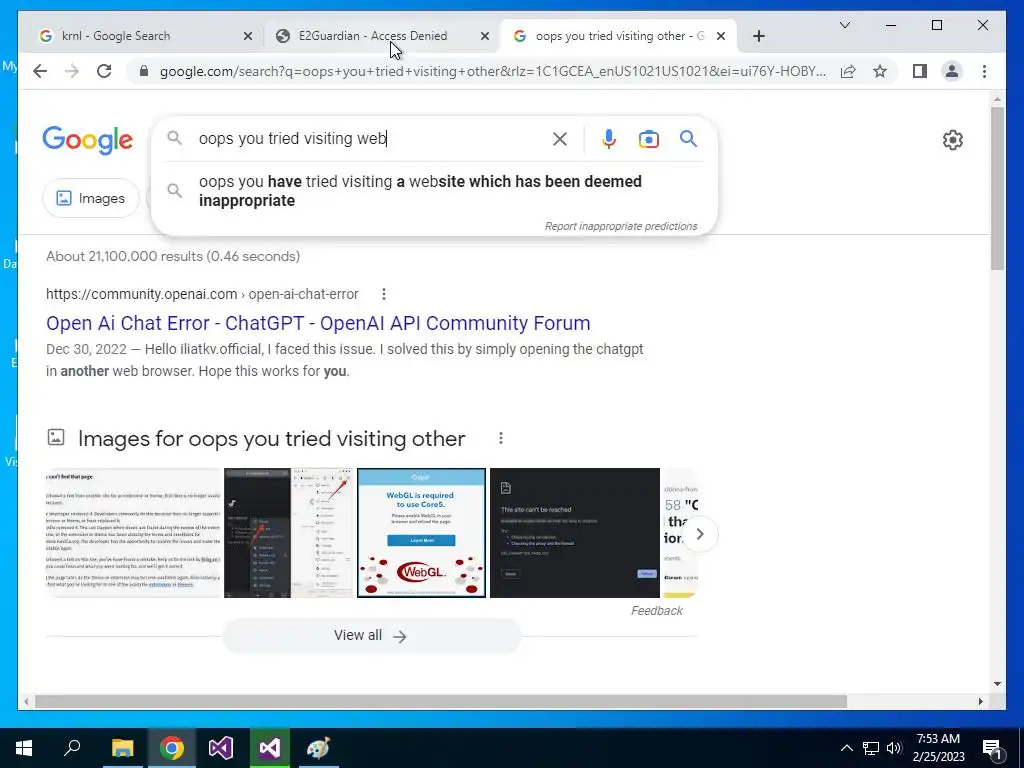The width and height of the screenshot is (1024, 768).
Task: Close the oops you tried visiting tab
Action: 721,36
